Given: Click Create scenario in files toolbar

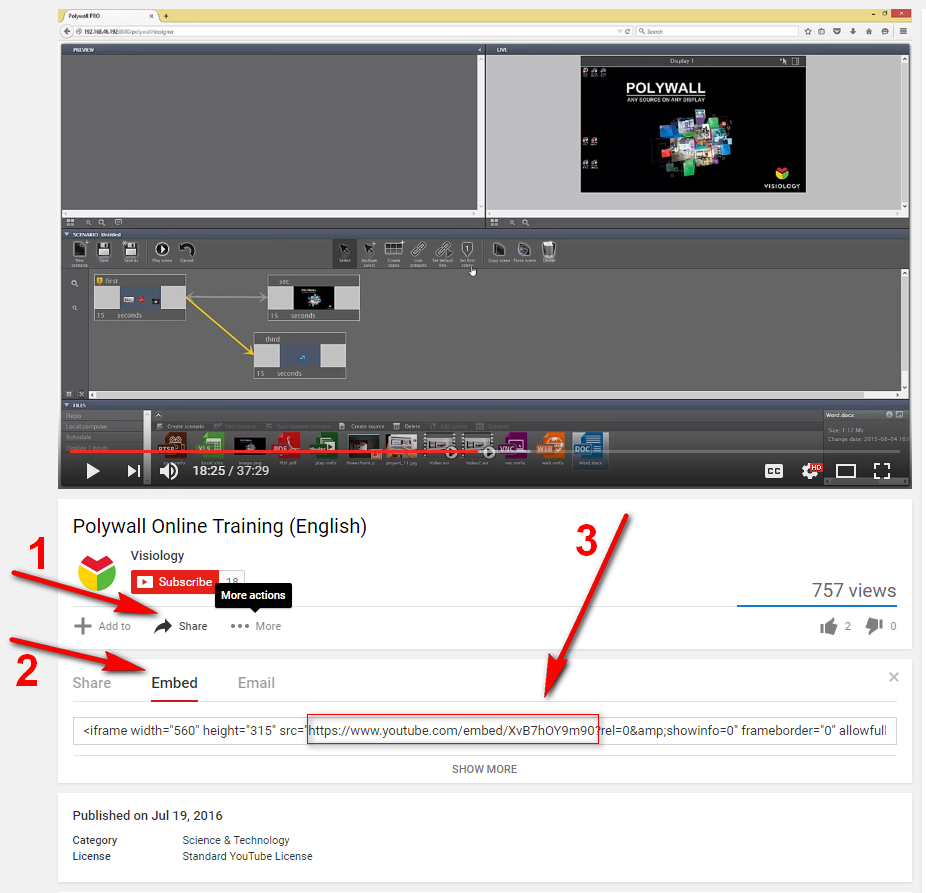Looking at the screenshot, I should point(180,426).
